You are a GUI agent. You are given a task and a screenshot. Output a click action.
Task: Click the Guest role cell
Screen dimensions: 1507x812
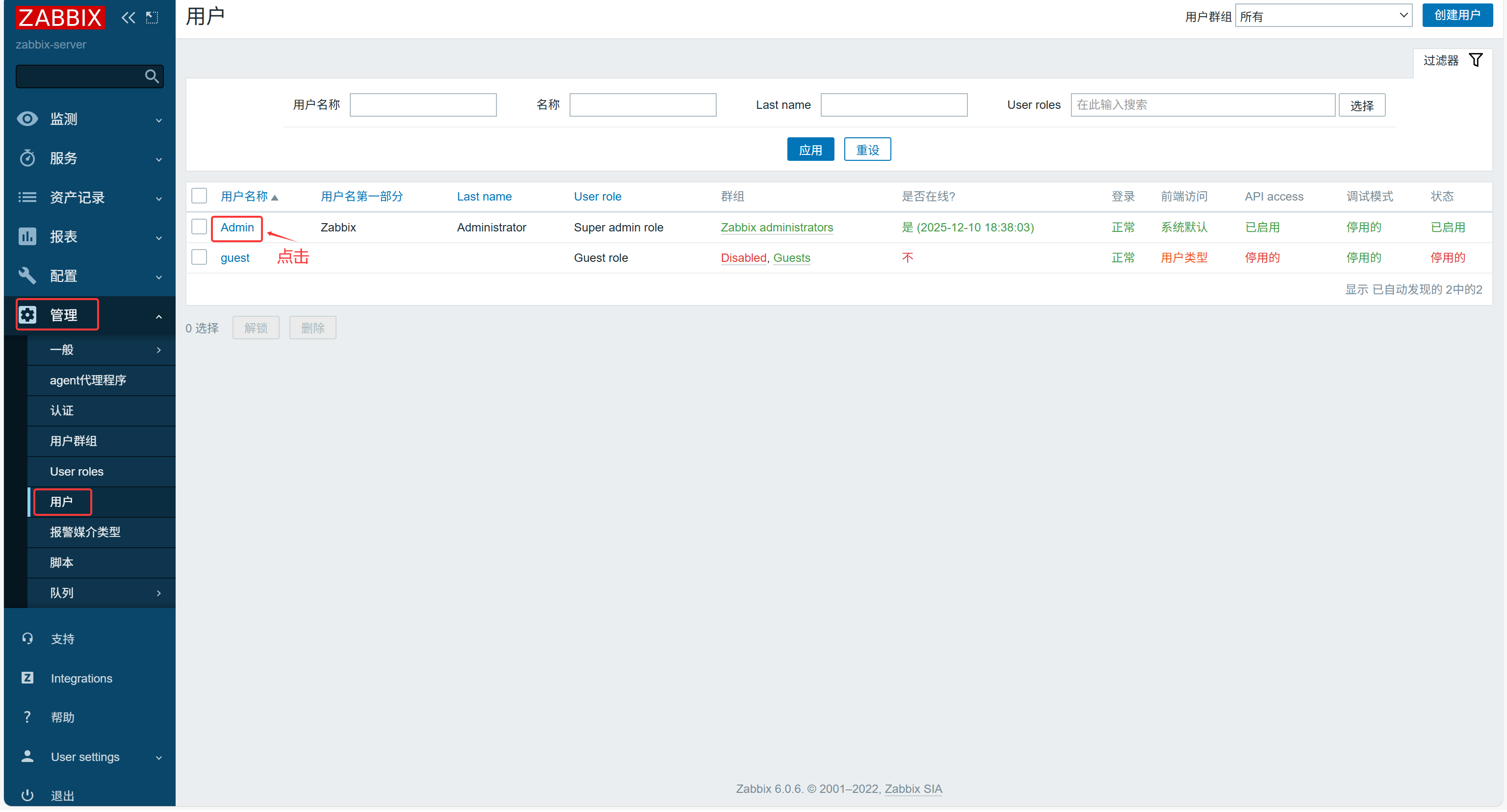click(601, 258)
